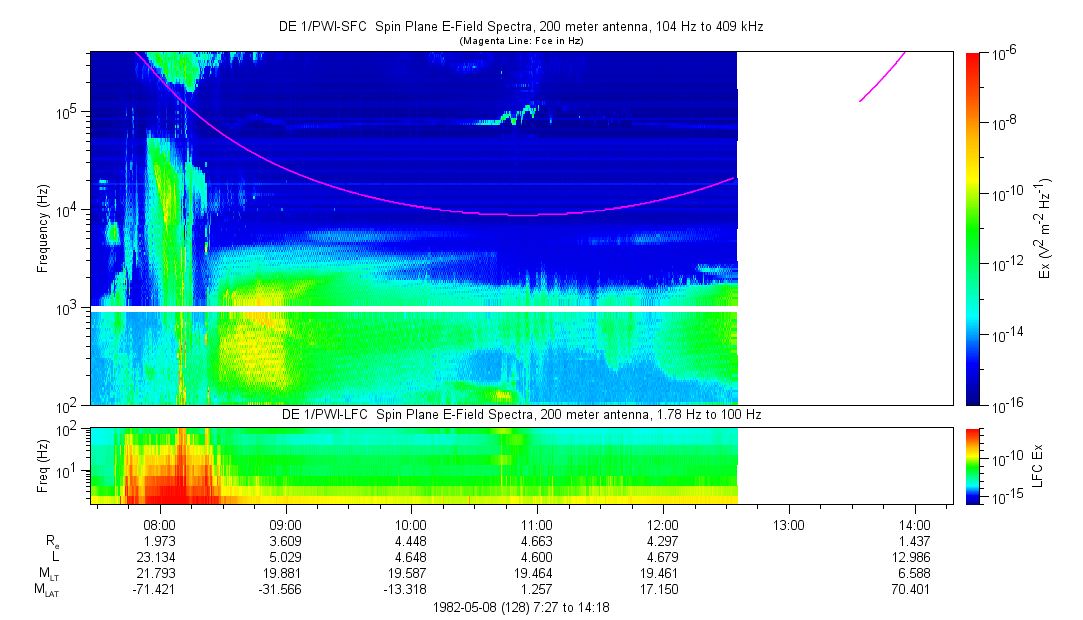
Task: Click the upper Ex color bar
Action: (973, 228)
